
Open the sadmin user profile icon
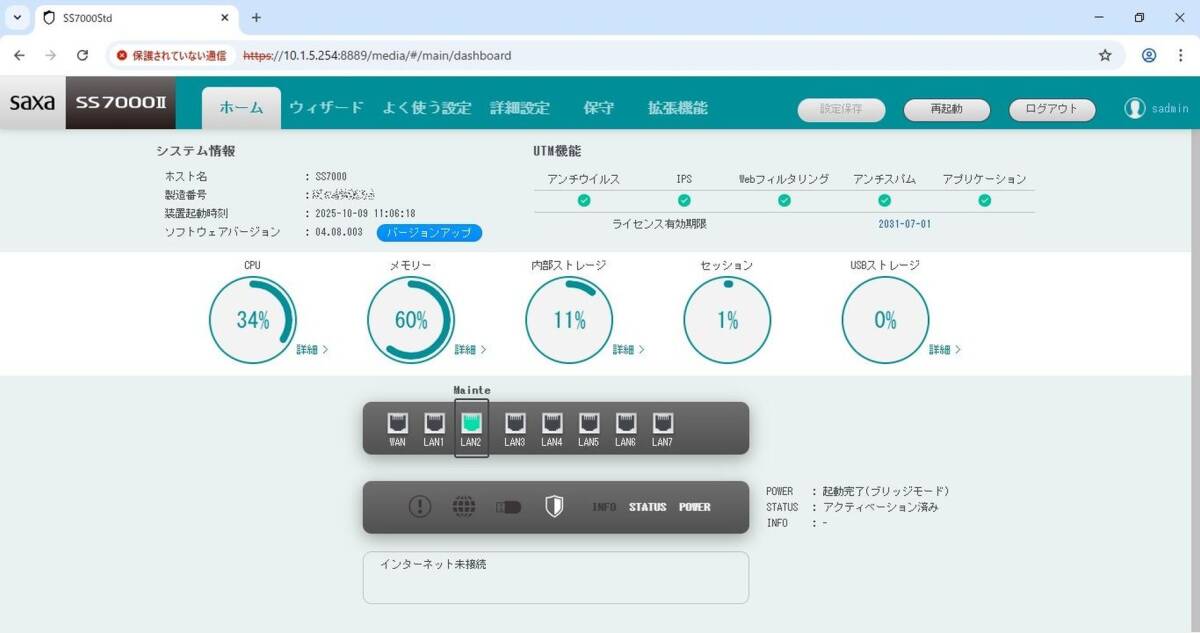1134,108
